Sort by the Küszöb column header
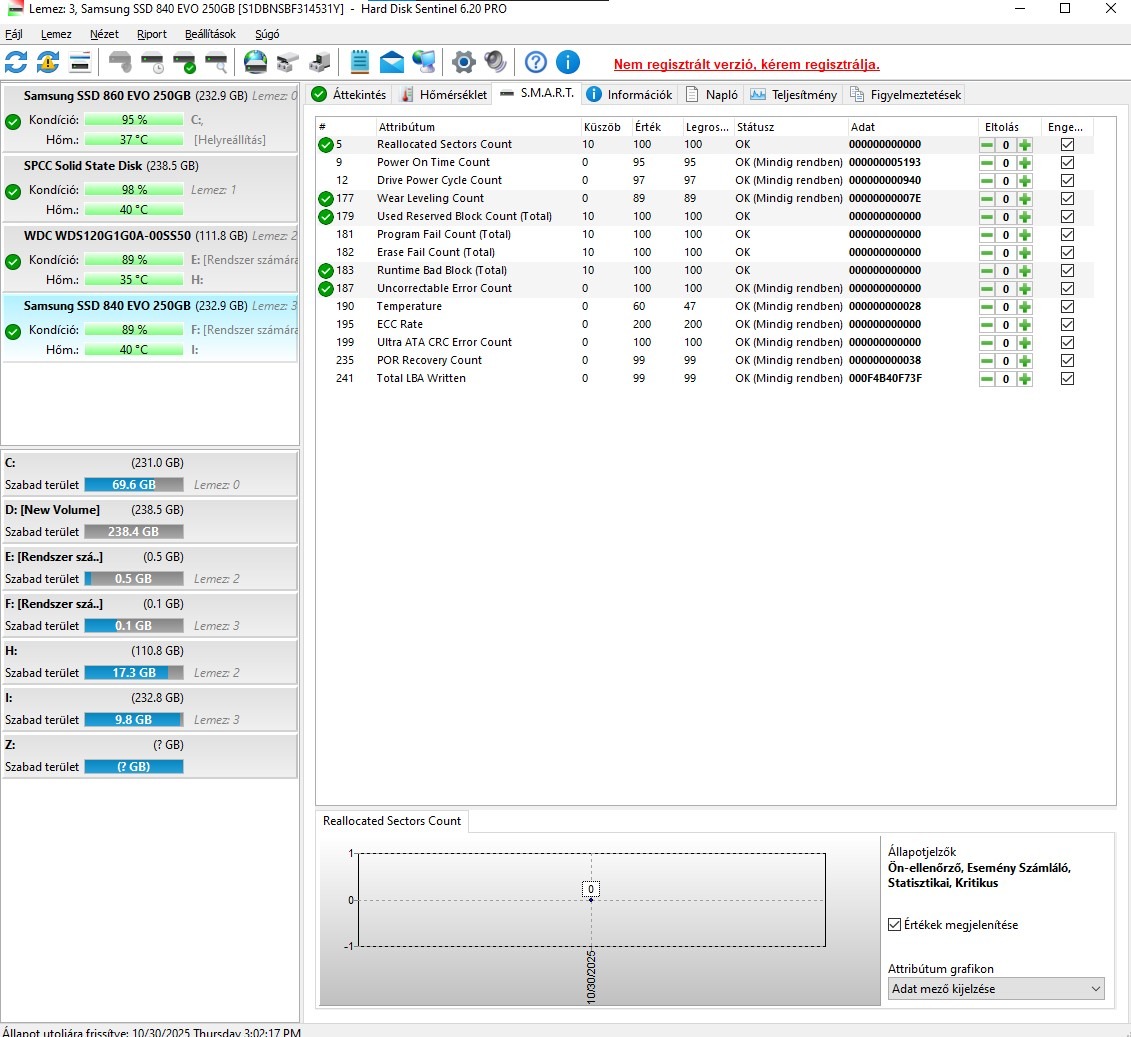 (606, 127)
